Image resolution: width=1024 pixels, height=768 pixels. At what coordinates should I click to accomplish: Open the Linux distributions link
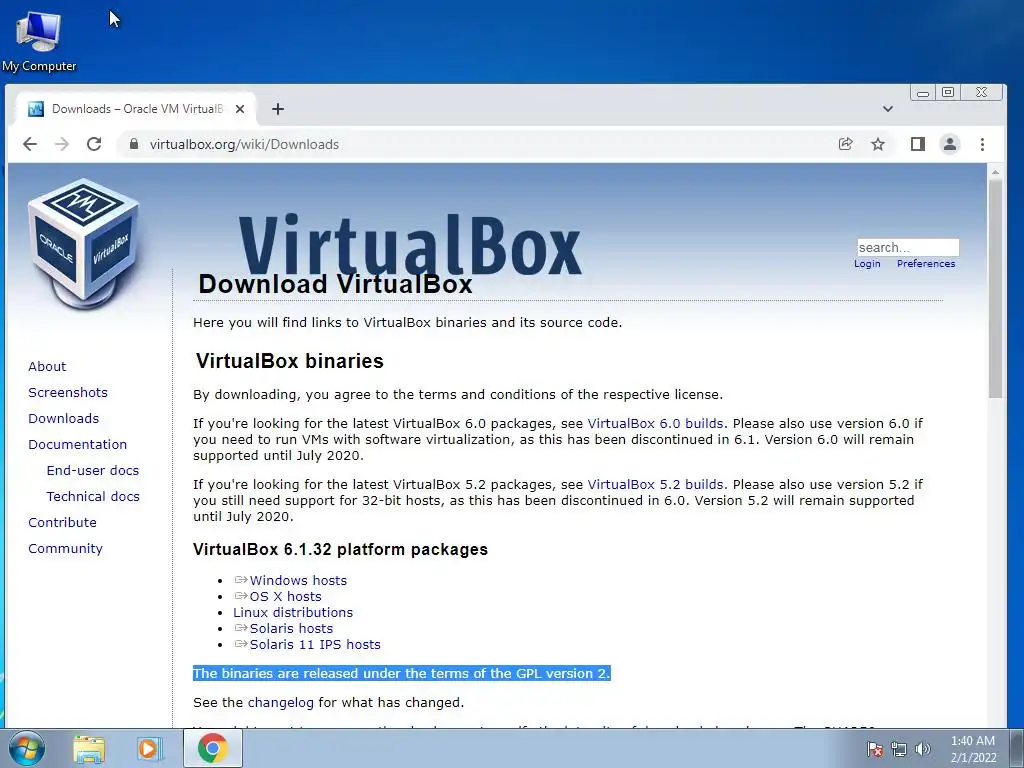[x=293, y=613]
